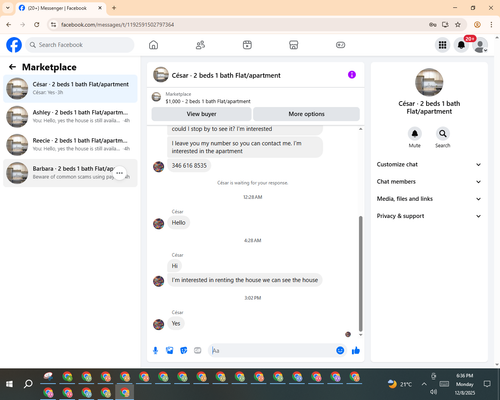This screenshot has width=500, height=400.
Task: Click the voice clip microphone icon
Action: 155,350
